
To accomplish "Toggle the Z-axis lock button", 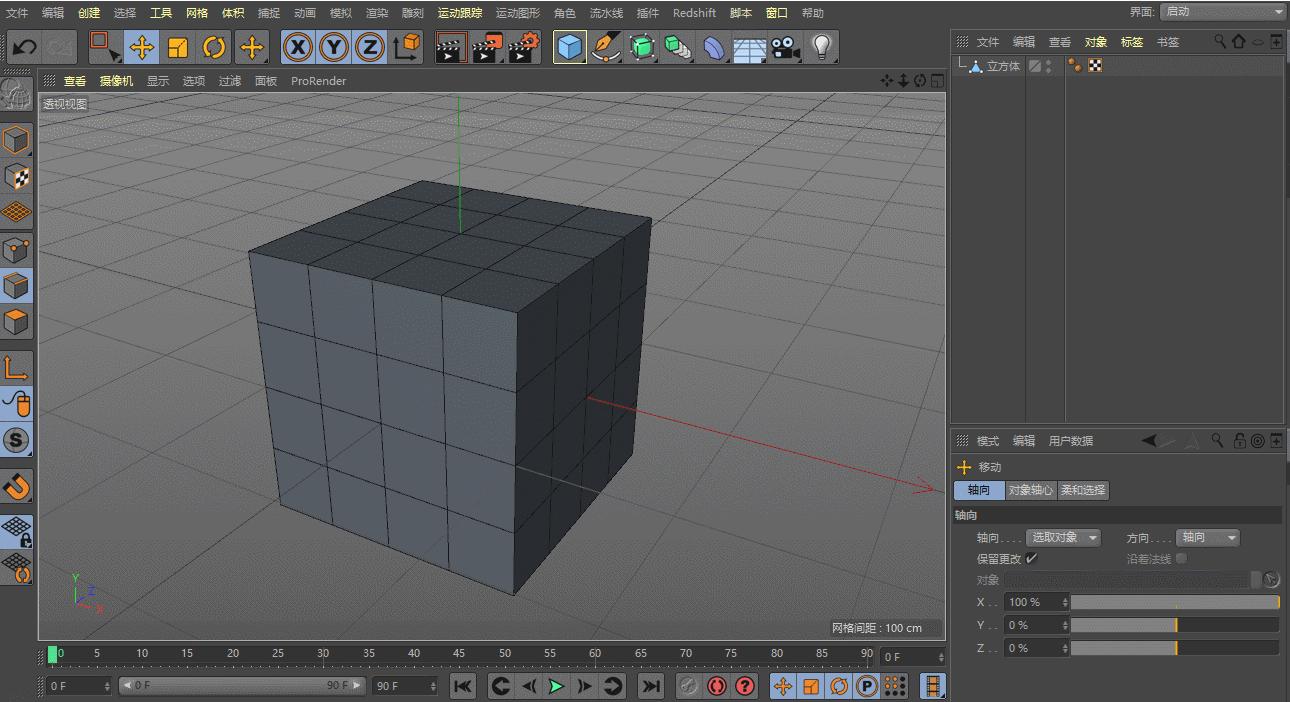I will (x=370, y=47).
